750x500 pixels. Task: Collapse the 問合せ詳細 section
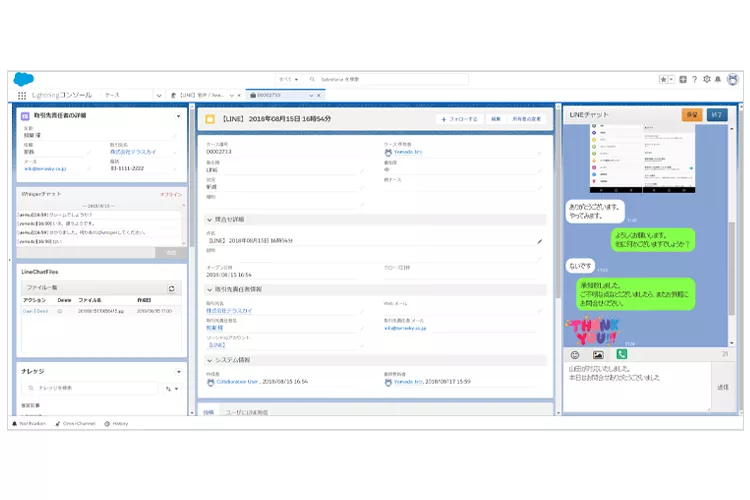click(x=207, y=218)
